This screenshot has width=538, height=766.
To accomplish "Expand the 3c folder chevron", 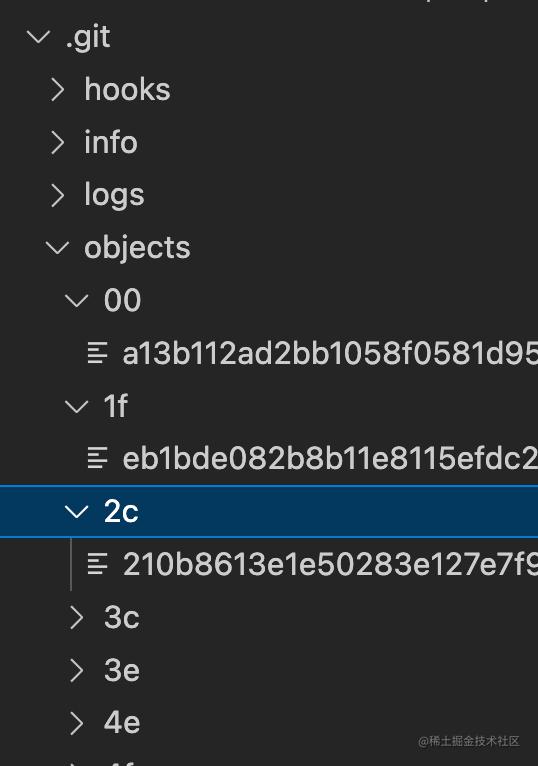I will tap(77, 617).
